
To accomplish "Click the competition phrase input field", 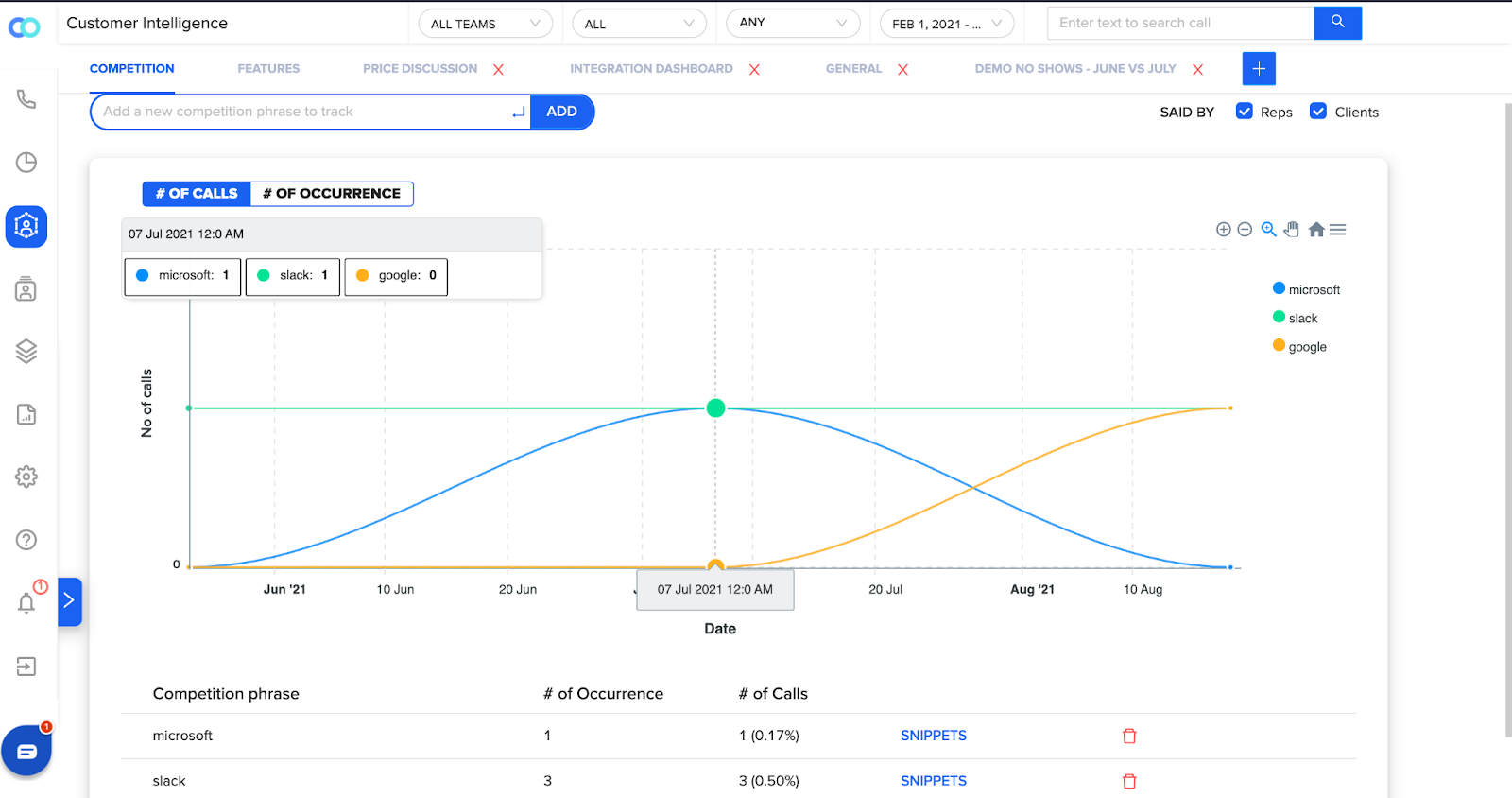I will pyautogui.click(x=311, y=112).
